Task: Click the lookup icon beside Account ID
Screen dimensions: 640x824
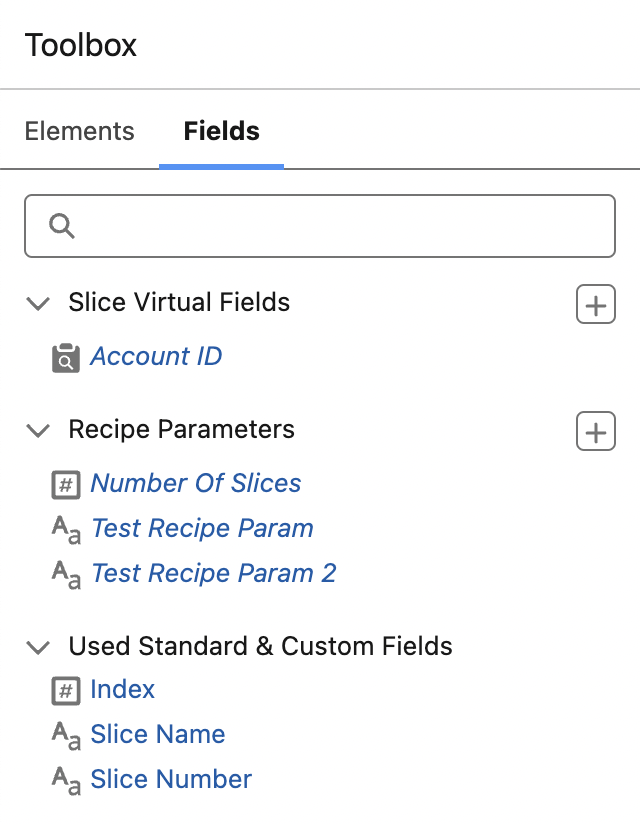Action: click(65, 357)
